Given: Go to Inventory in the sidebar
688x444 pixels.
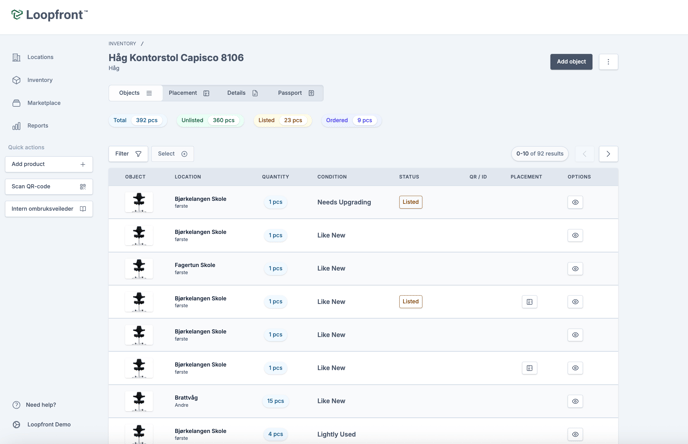Looking at the screenshot, I should click(x=40, y=80).
